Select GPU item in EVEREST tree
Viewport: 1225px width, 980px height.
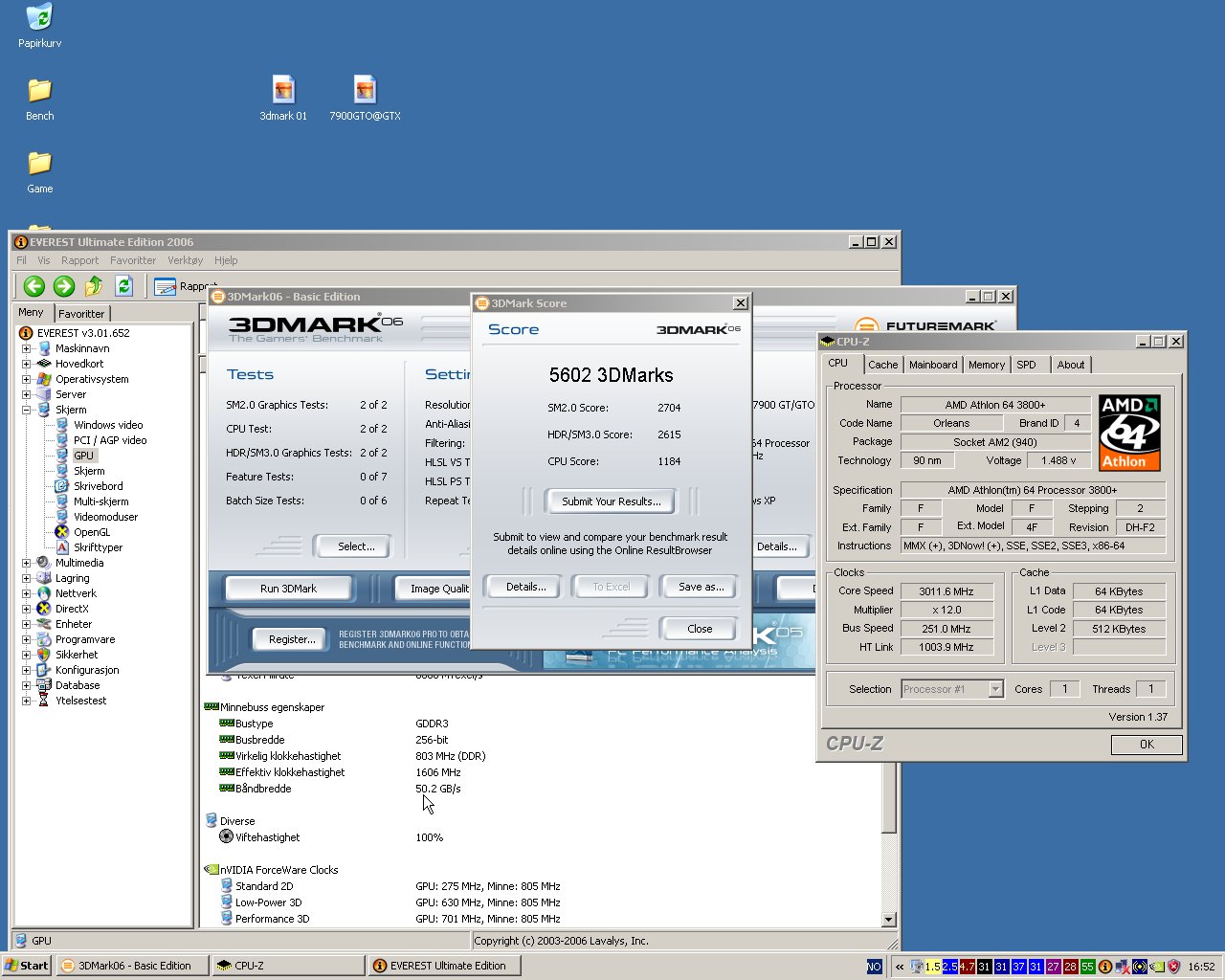[84, 456]
